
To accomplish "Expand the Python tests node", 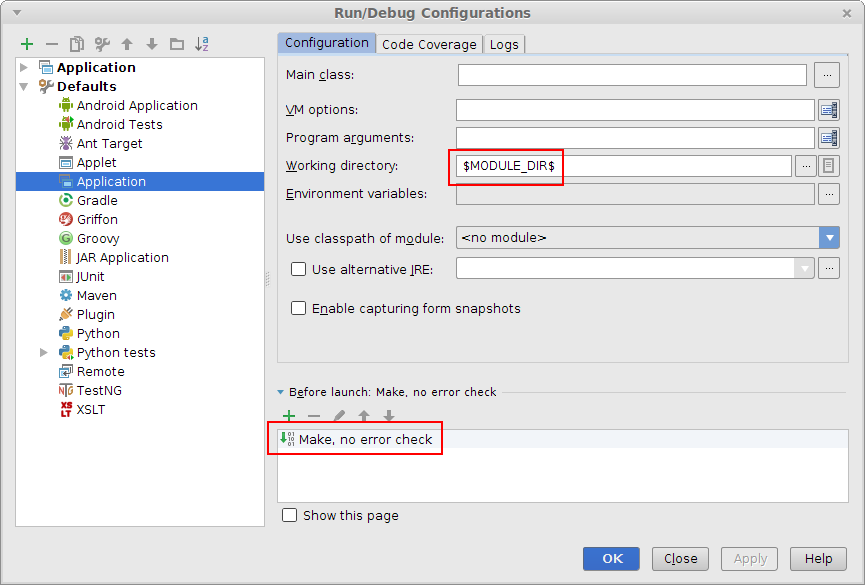I will [44, 353].
